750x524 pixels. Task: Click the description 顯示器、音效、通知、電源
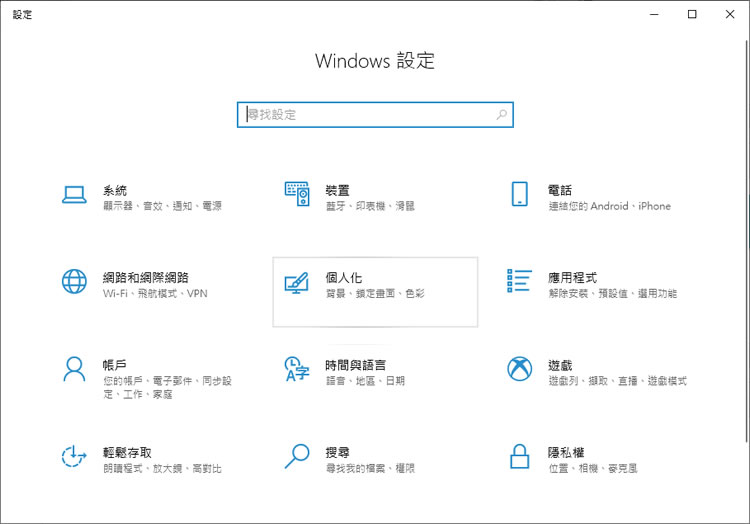[x=162, y=206]
